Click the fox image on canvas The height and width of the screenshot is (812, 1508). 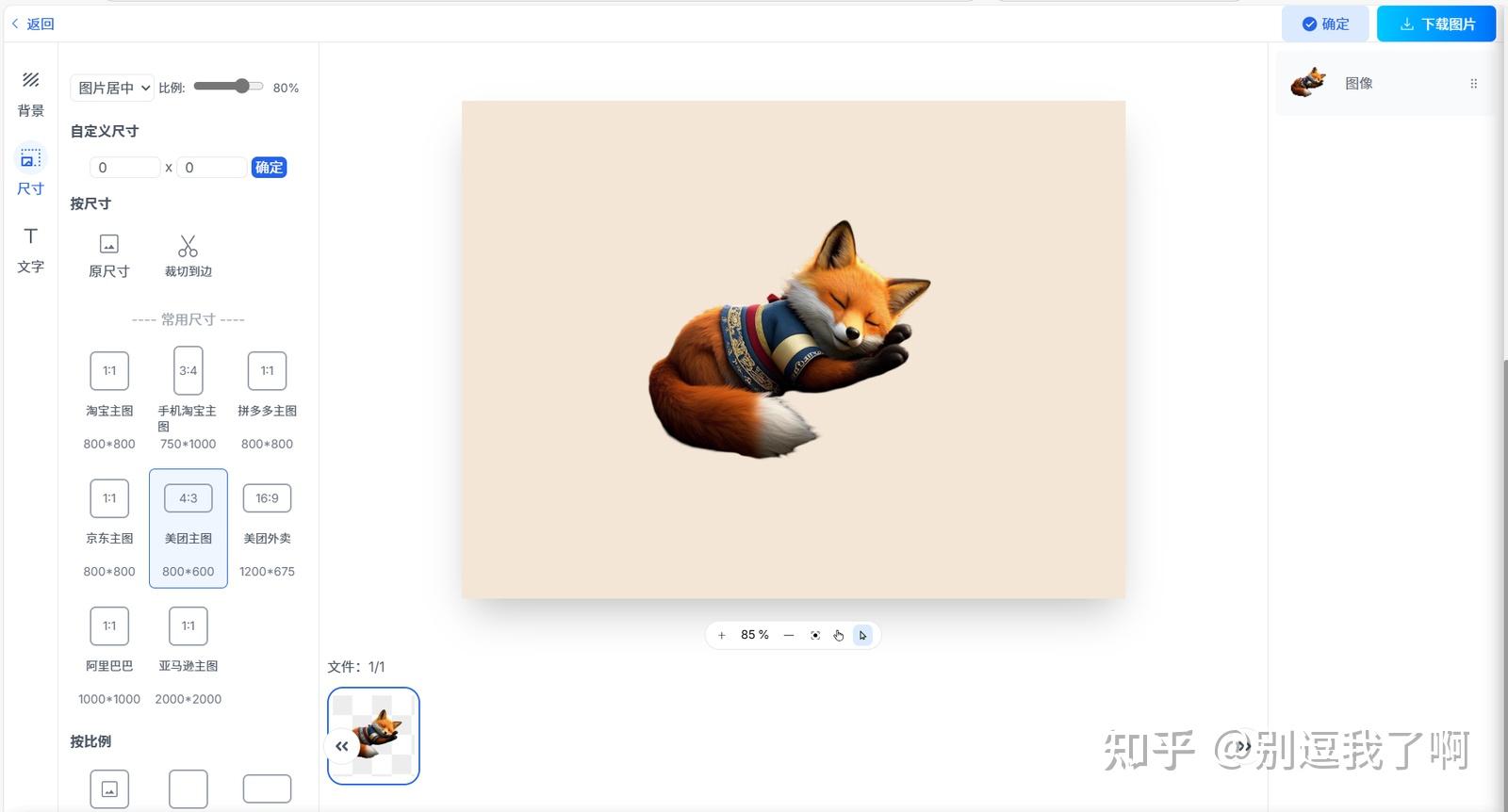pos(790,340)
